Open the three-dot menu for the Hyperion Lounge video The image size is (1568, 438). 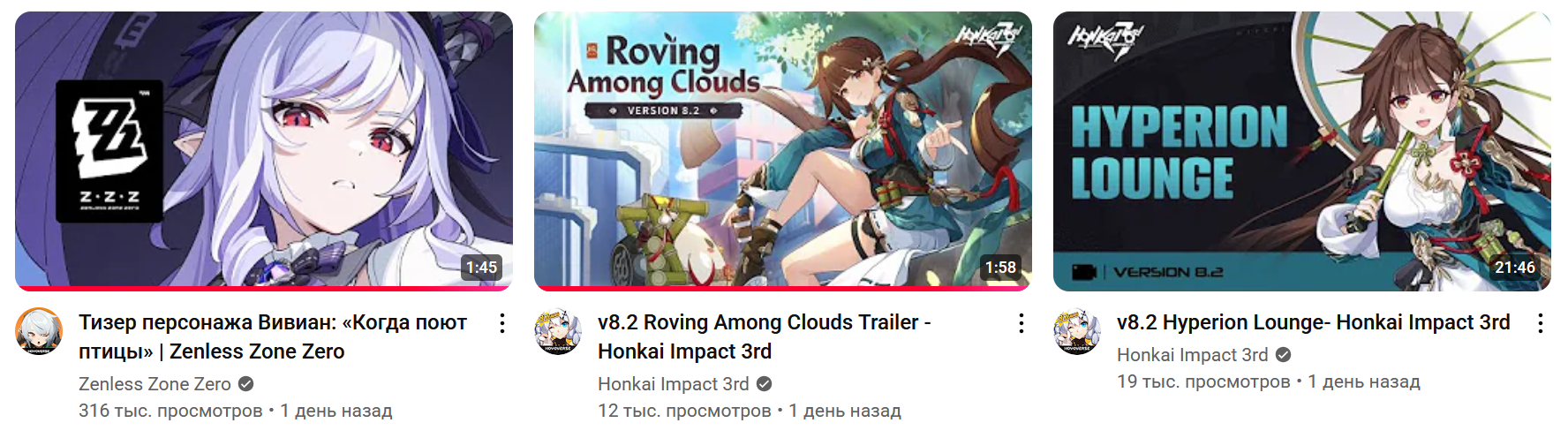pyautogui.click(x=1540, y=323)
